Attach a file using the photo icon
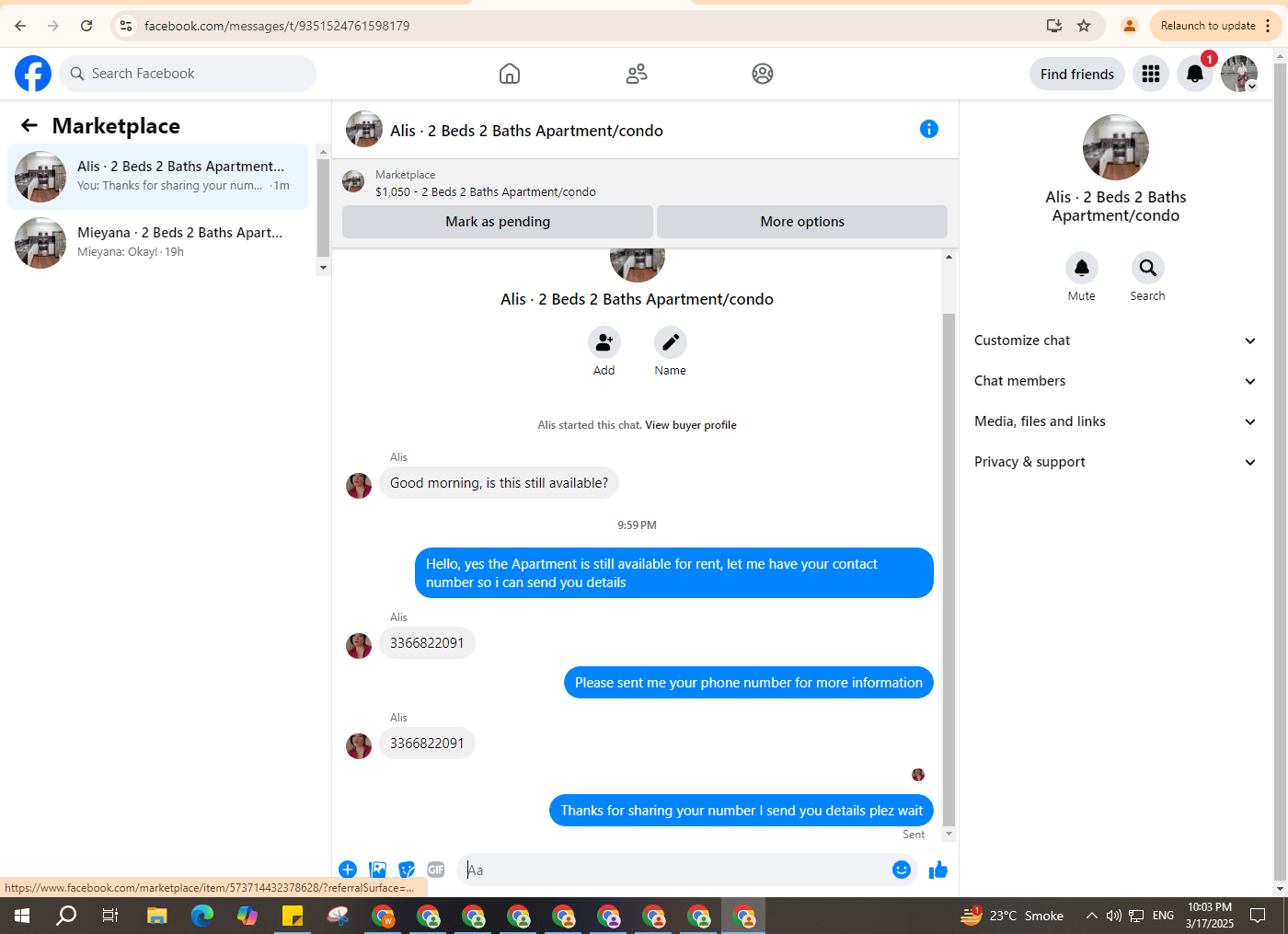 pyautogui.click(x=377, y=870)
